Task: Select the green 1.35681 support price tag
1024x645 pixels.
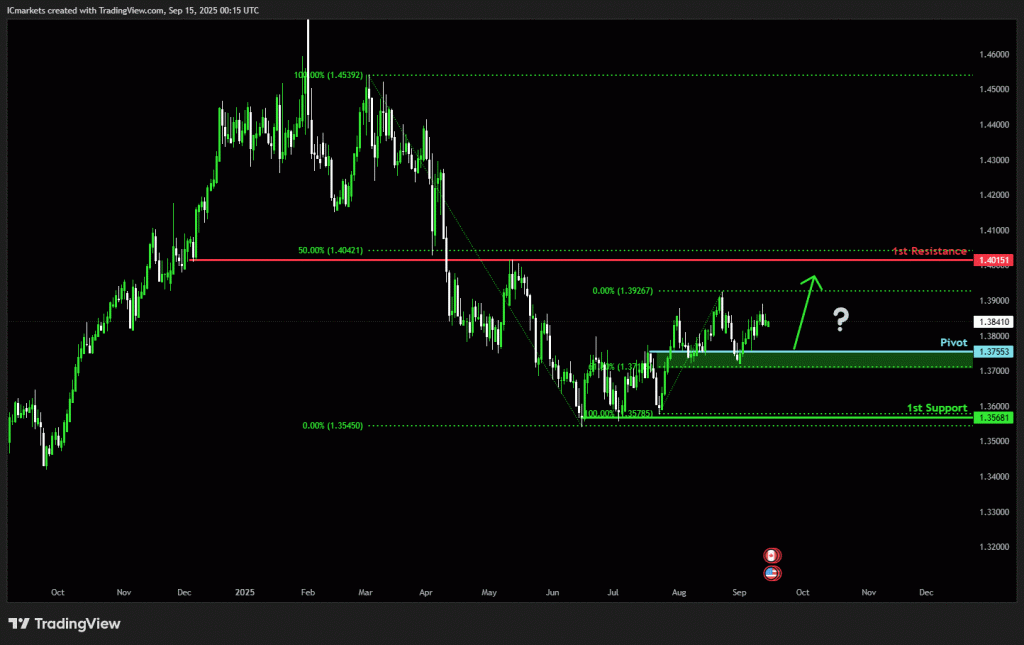Action: [x=993, y=417]
